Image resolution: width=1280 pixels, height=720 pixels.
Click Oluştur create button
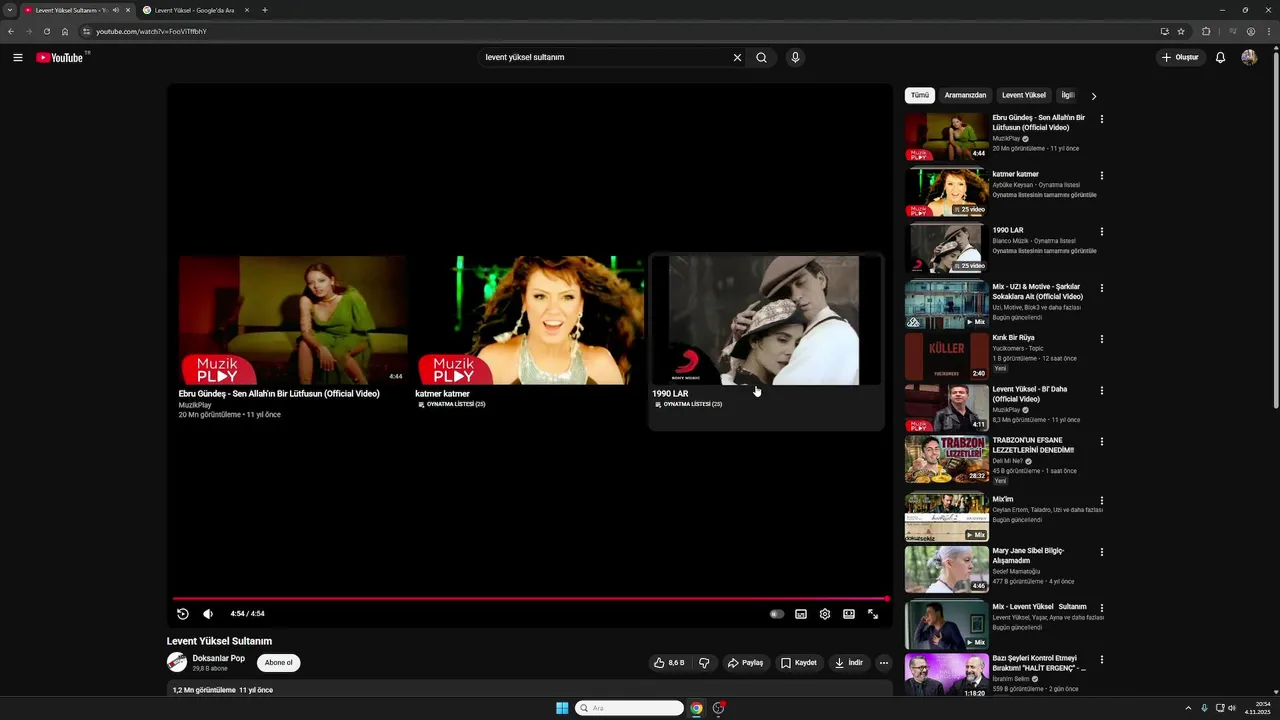[1180, 58]
